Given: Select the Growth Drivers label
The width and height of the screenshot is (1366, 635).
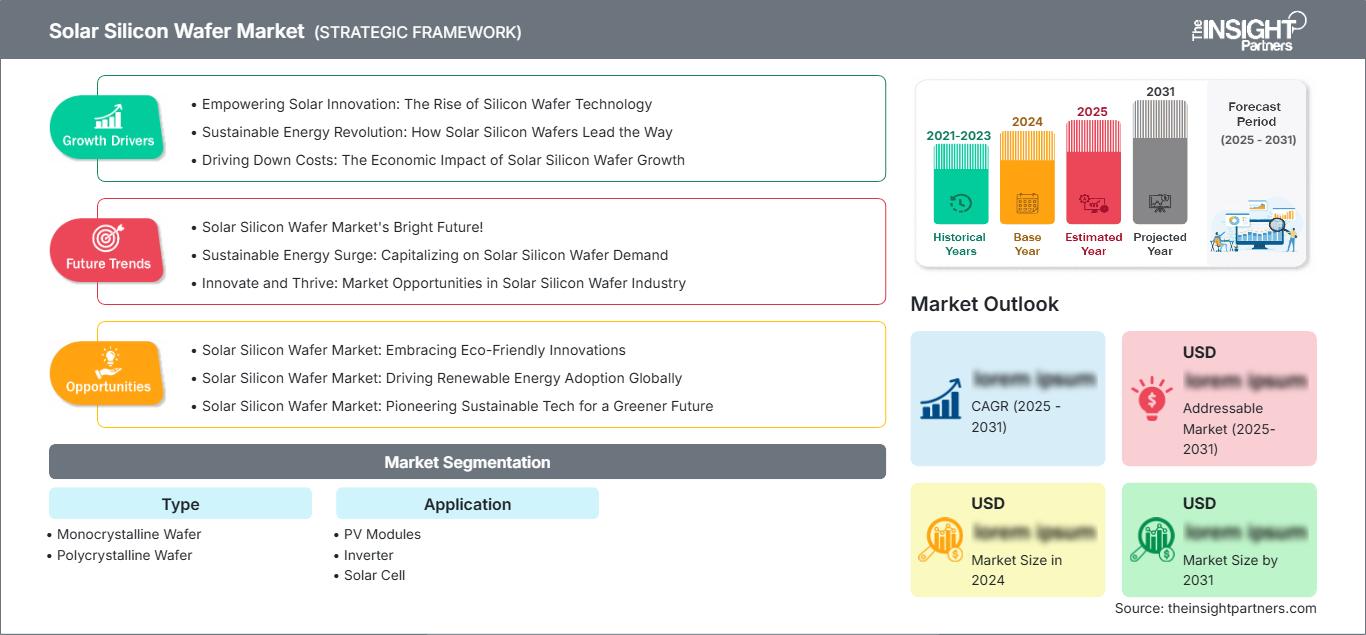Looking at the screenshot, I should coord(108,141).
